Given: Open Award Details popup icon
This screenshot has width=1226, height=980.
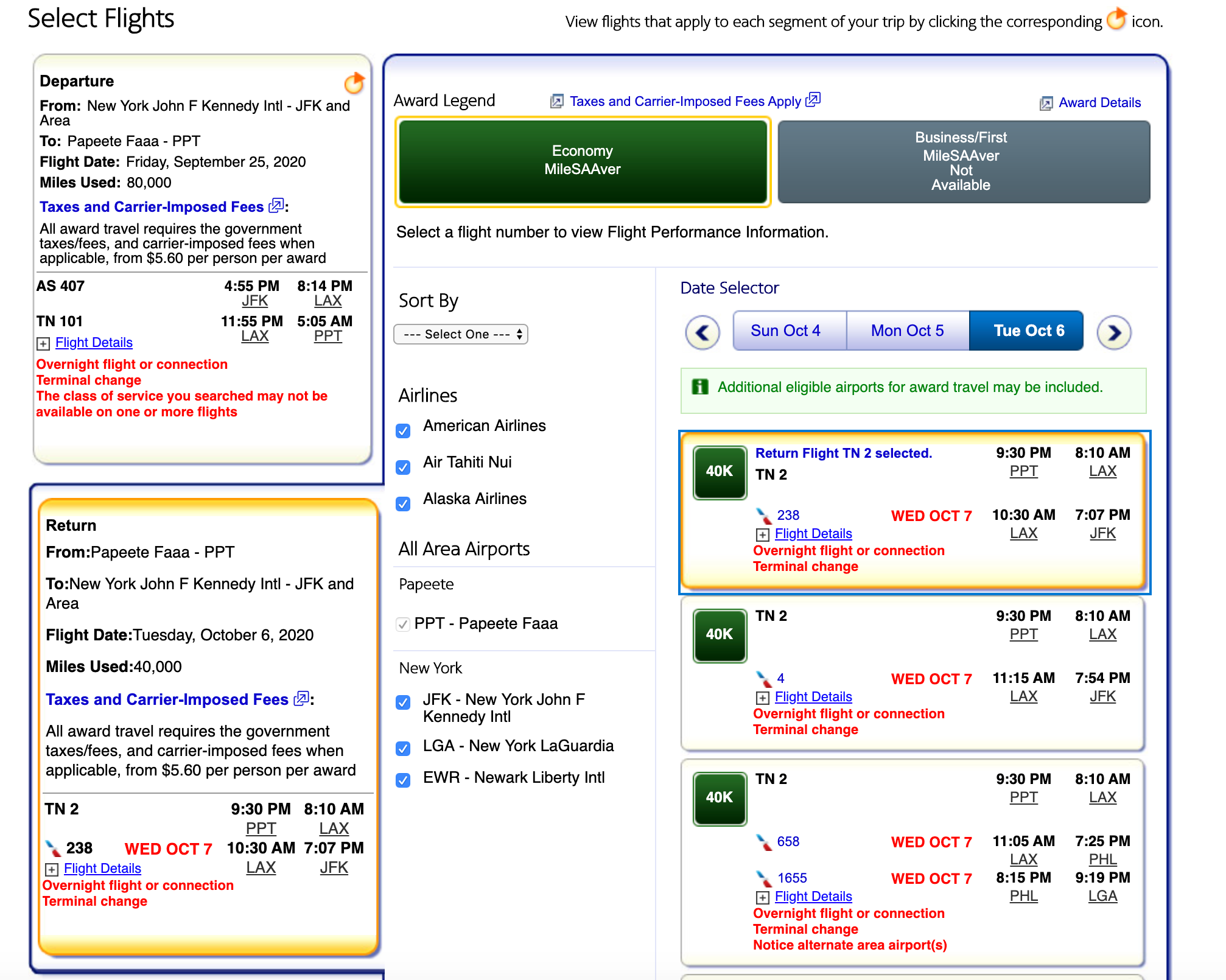Looking at the screenshot, I should [1045, 103].
